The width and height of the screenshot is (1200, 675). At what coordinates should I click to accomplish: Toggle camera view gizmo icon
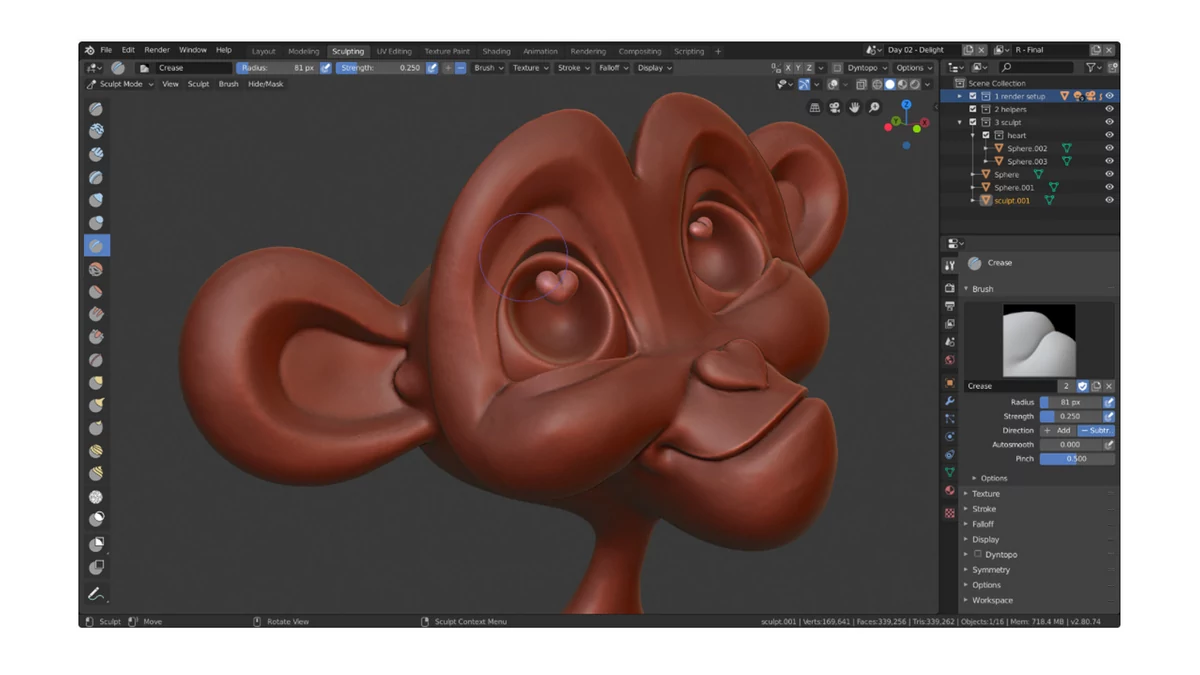point(835,107)
